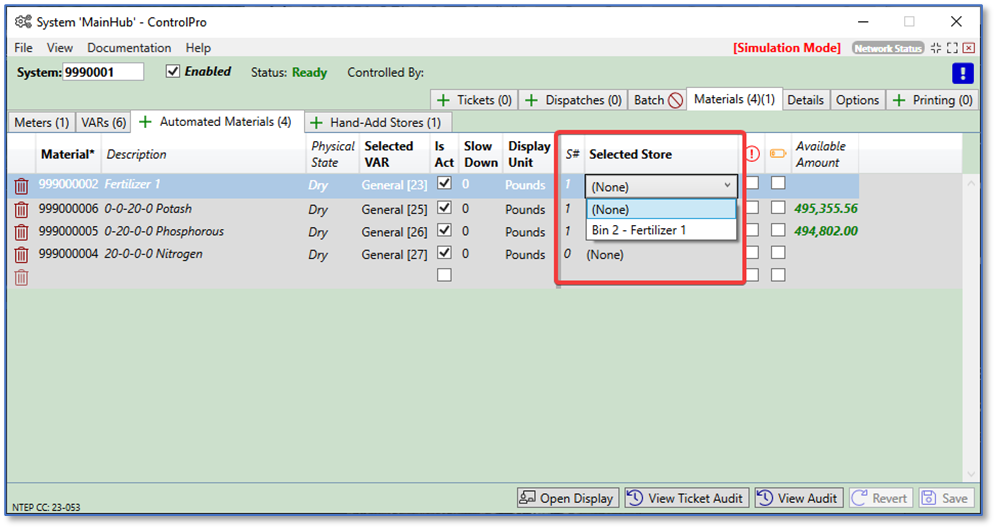Viewport: 996px width, 529px height.
Task: Toggle the system Enabled checkbox
Action: coord(173,72)
